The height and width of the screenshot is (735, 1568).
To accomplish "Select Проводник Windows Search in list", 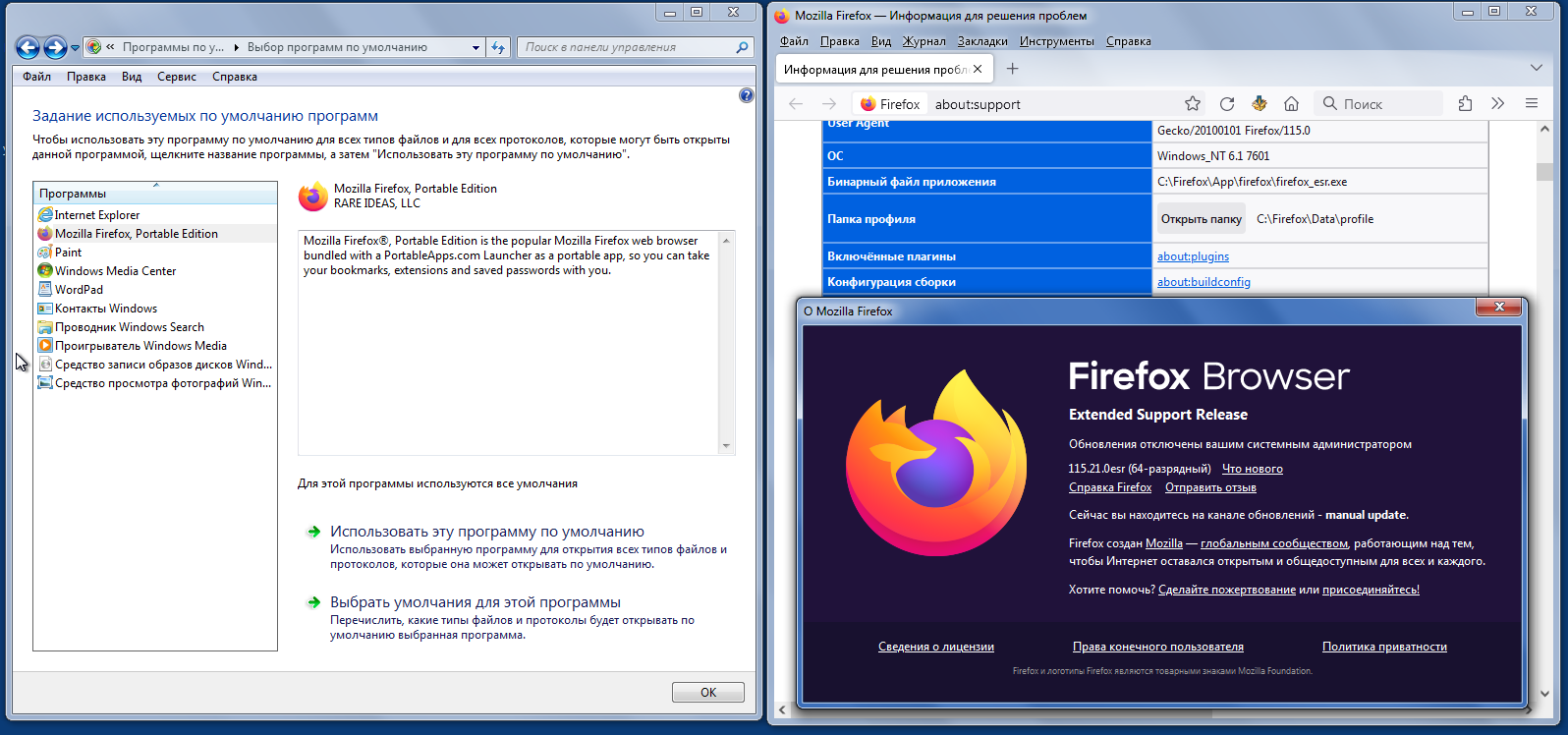I will coord(155,327).
